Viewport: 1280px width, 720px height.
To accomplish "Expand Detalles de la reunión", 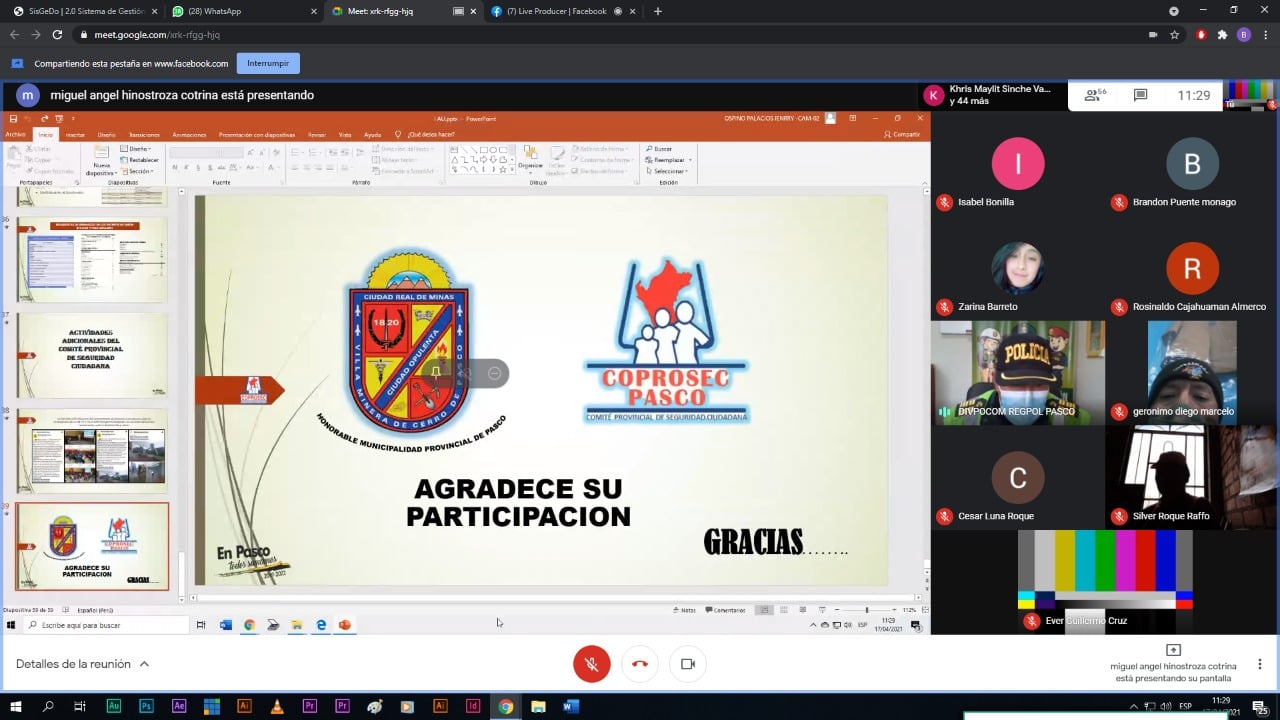I will coord(83,664).
